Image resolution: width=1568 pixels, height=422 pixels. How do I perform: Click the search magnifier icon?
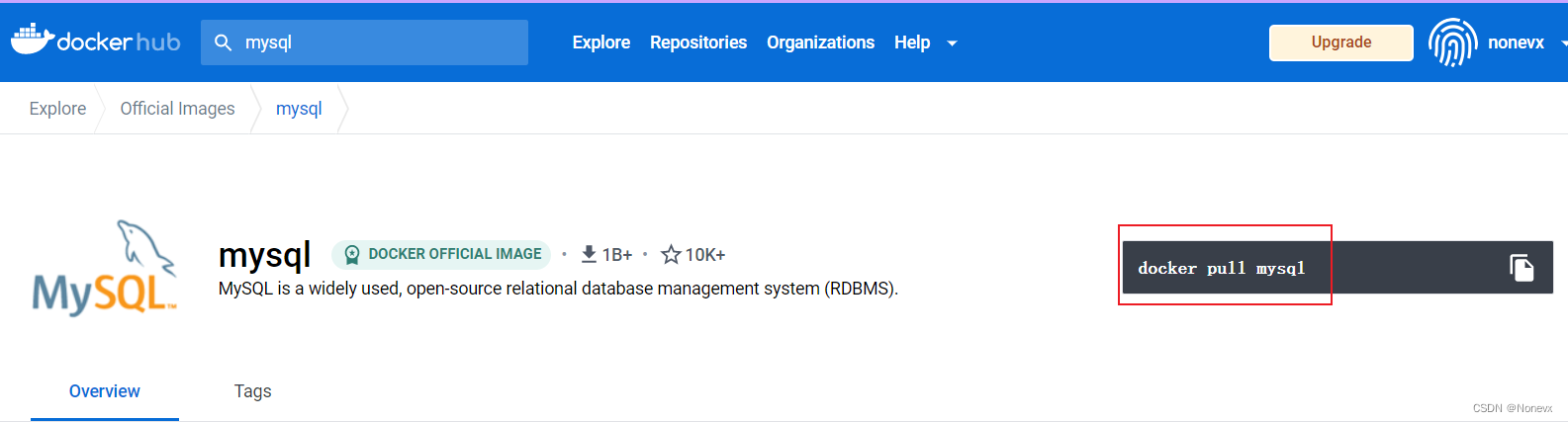point(224,42)
